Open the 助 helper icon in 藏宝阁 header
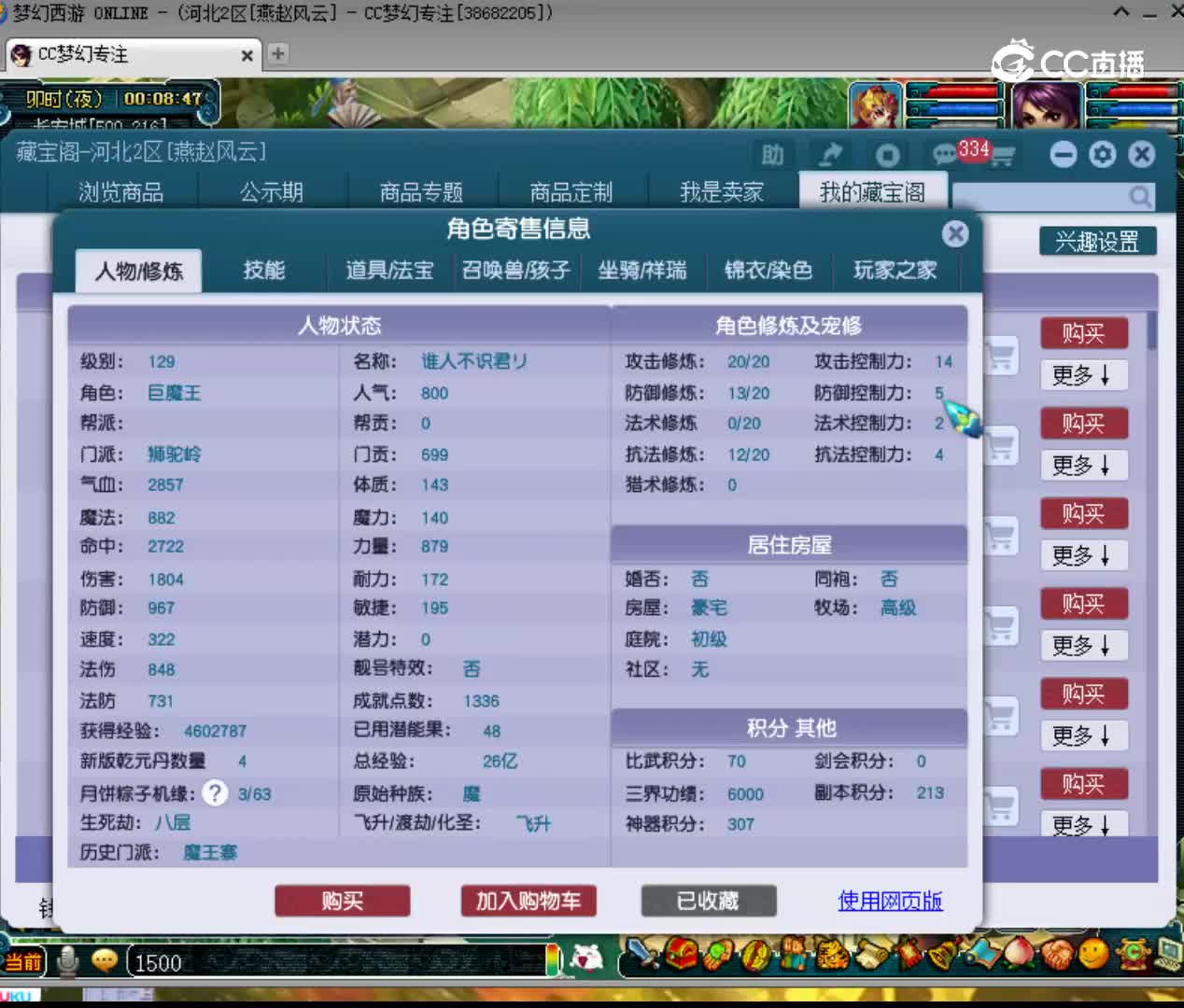Screen dimensions: 1184x1008 [x=773, y=154]
